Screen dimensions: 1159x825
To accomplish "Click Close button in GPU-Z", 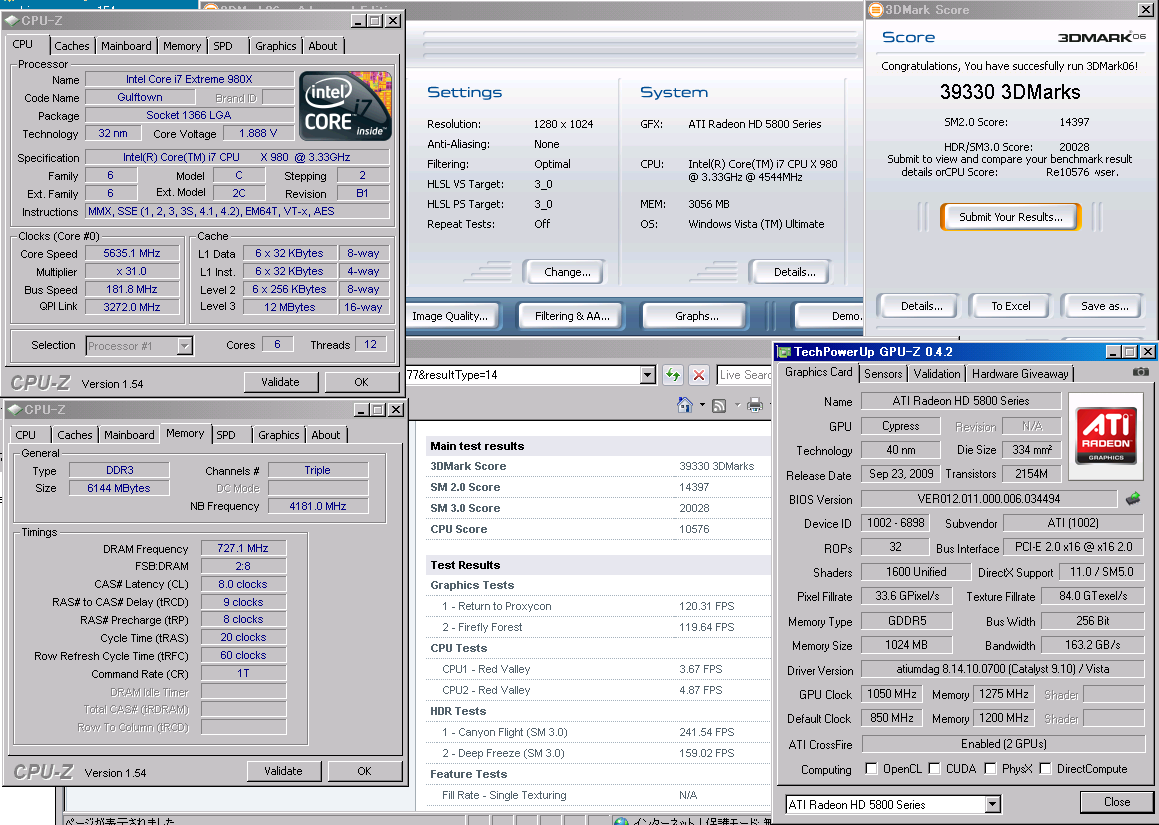I will [x=1116, y=802].
